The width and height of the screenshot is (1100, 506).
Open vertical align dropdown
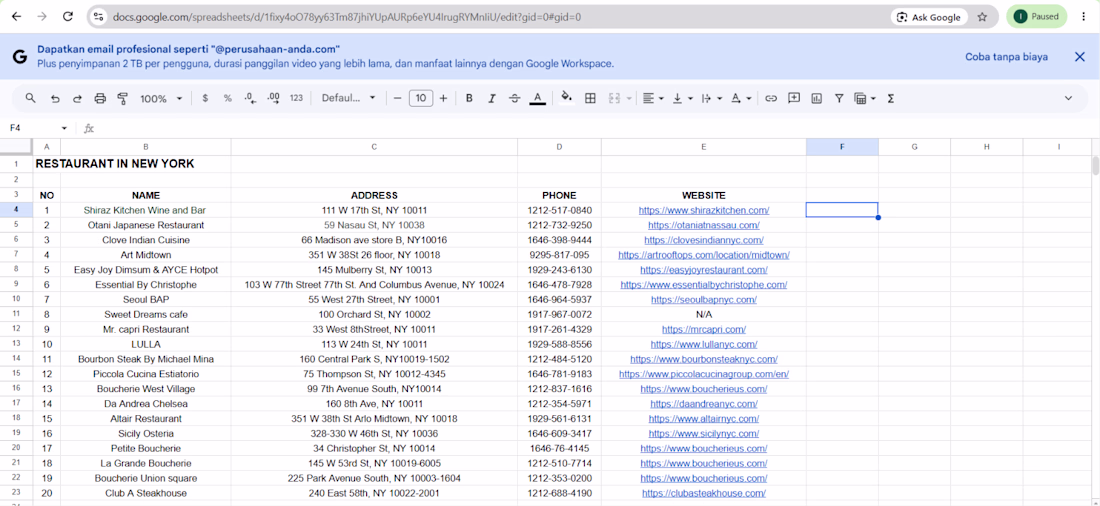[x=683, y=98]
